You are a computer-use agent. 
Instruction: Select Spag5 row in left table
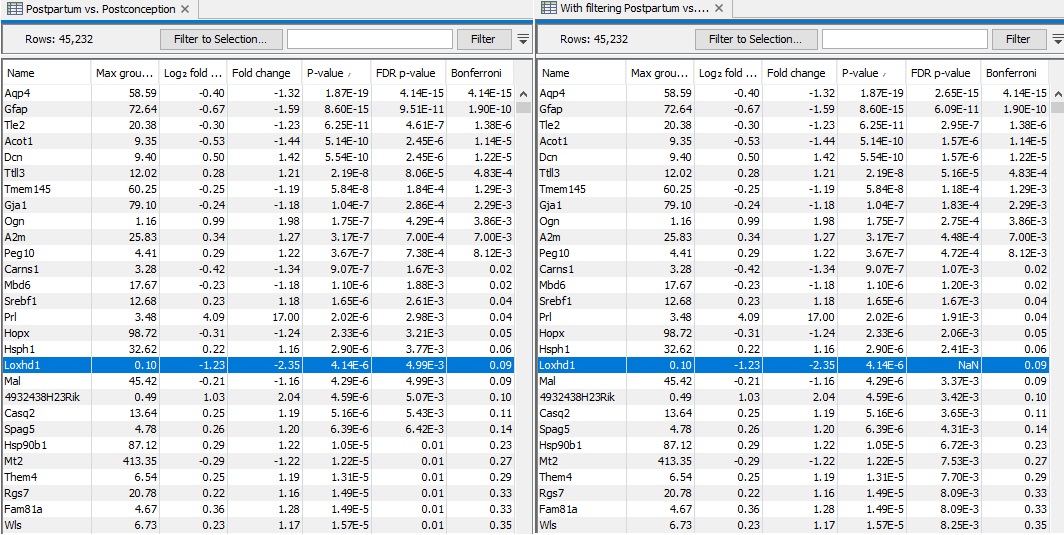(x=259, y=430)
